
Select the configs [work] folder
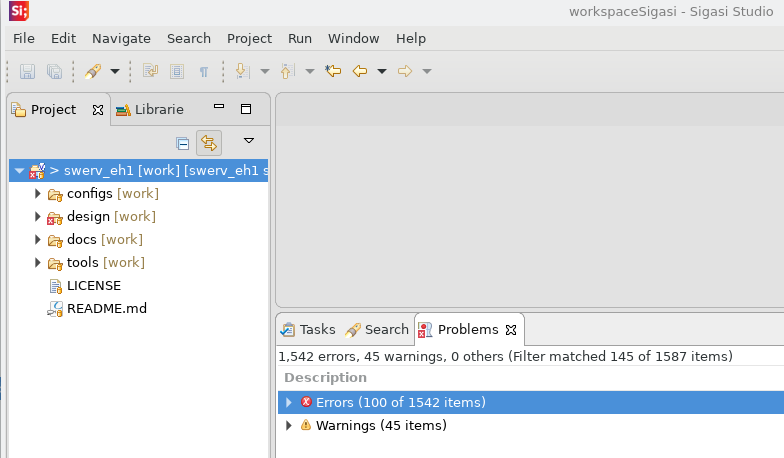point(112,194)
